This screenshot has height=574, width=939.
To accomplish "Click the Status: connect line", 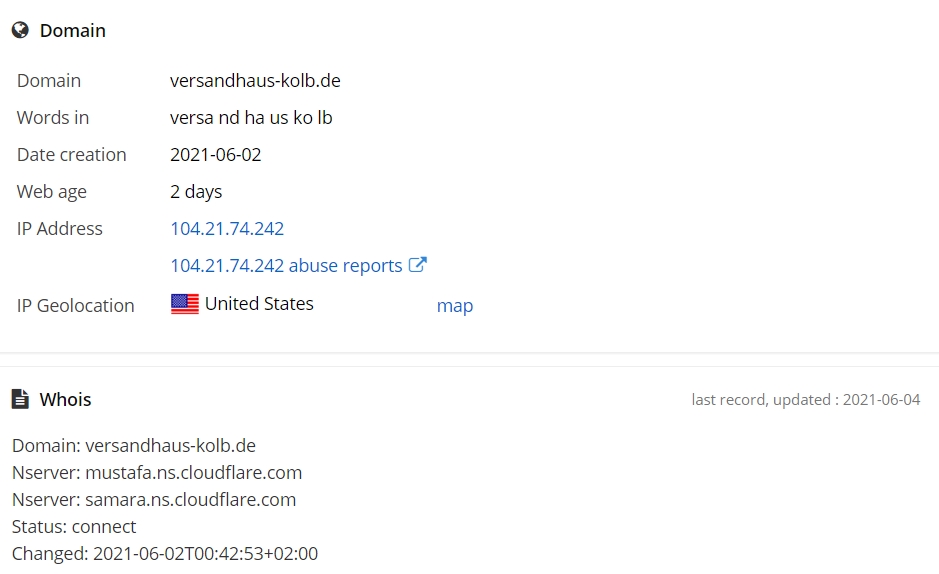I will (x=74, y=527).
